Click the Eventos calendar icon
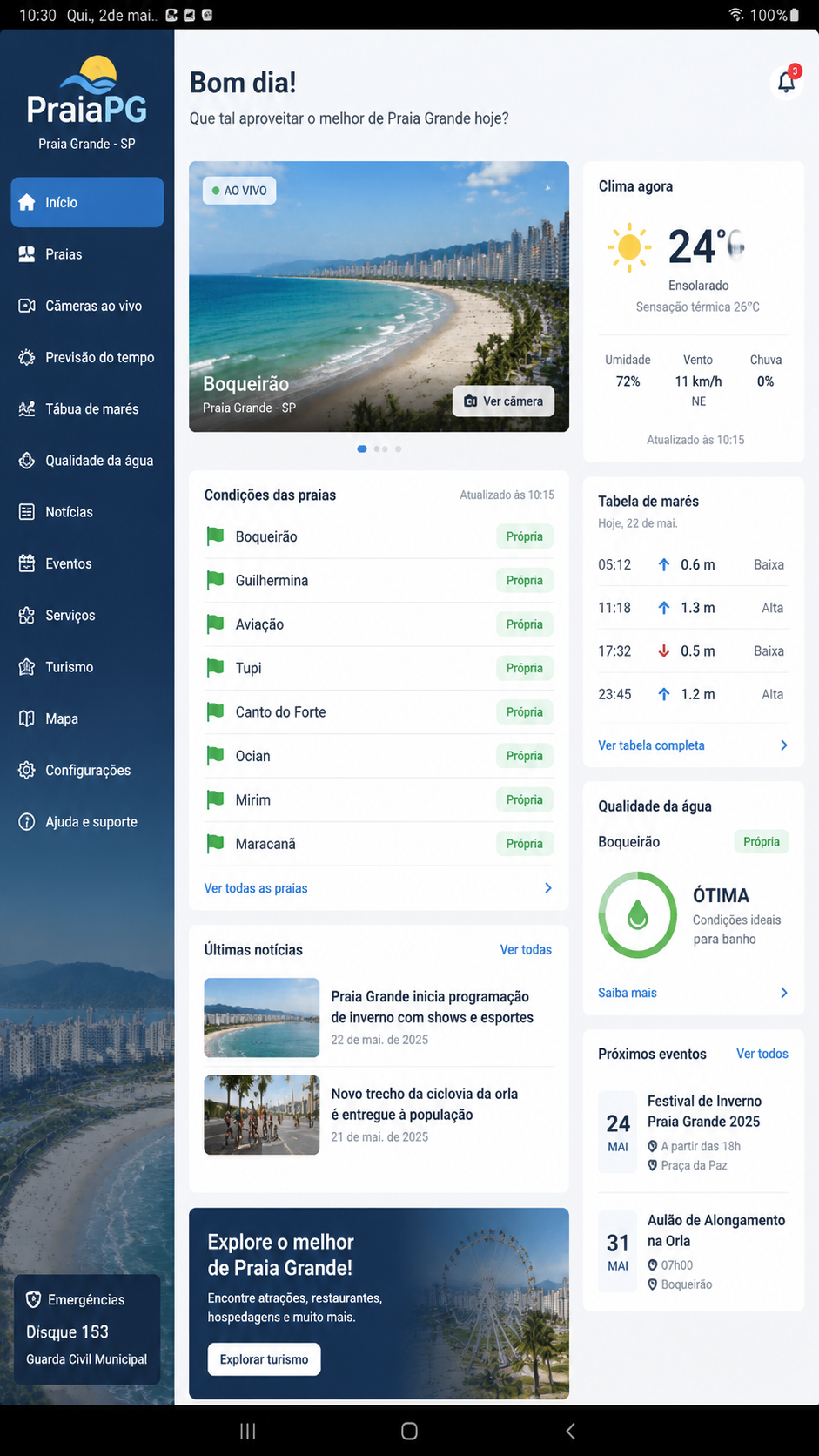 pos(27,563)
